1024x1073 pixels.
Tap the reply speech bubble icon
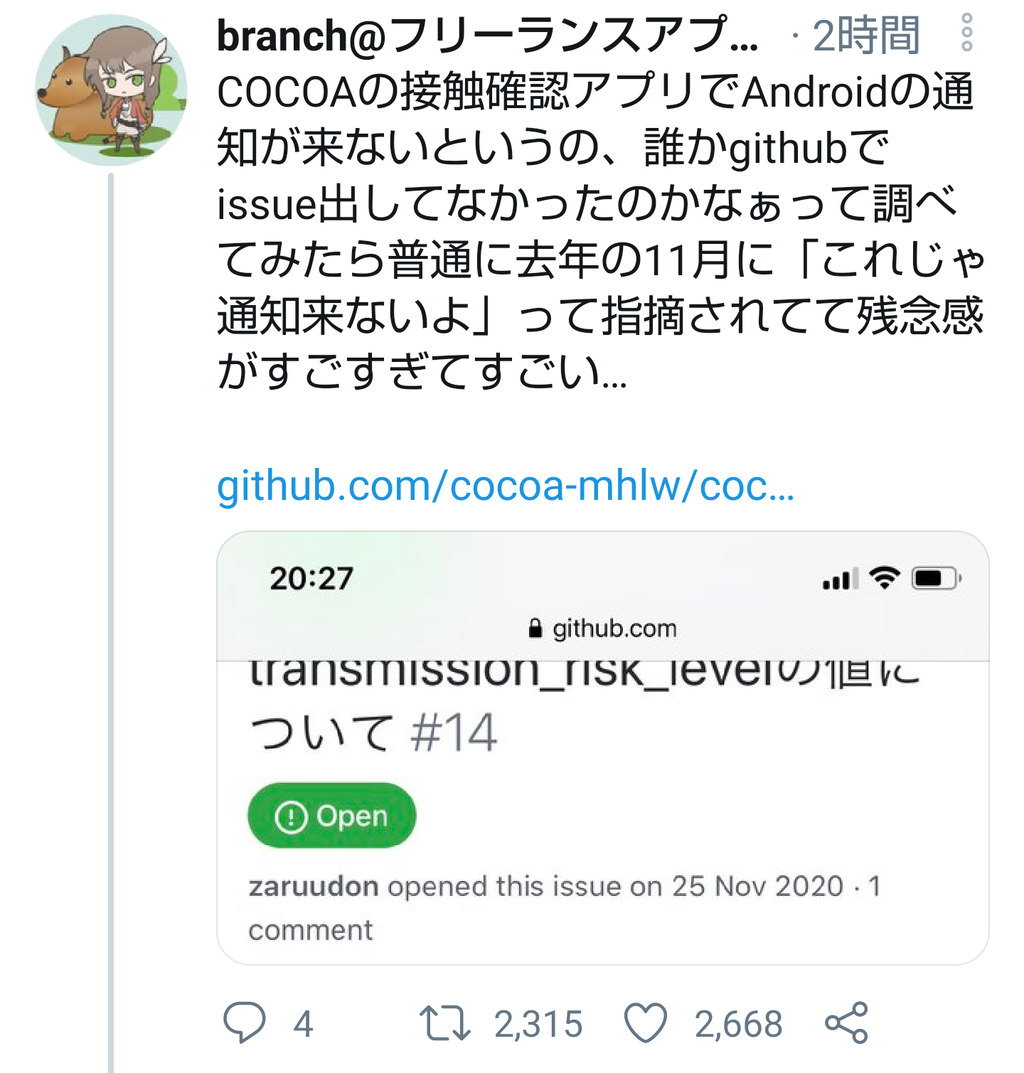[244, 1022]
